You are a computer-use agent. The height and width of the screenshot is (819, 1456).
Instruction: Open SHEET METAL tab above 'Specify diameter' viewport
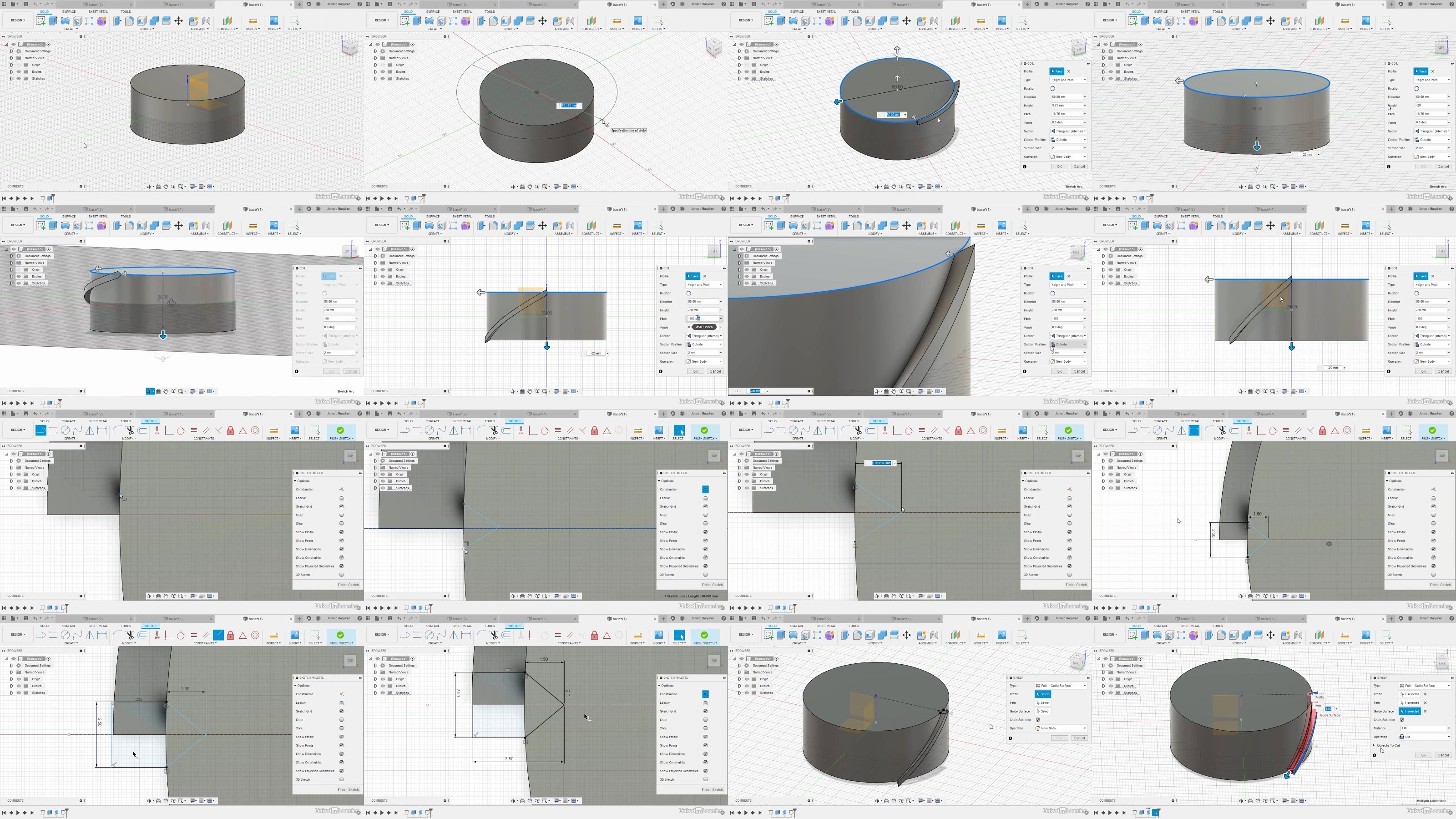point(462,11)
